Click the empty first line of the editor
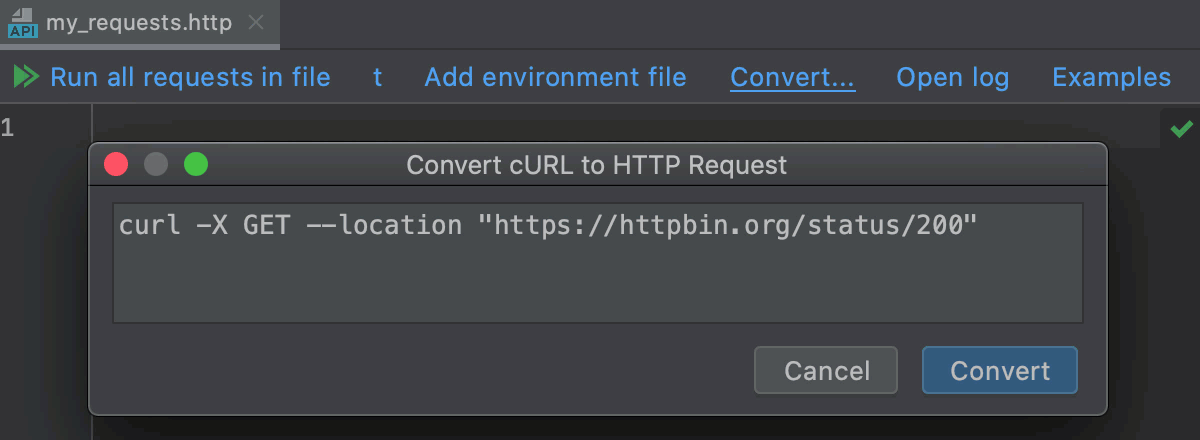The image size is (1200, 440). [600, 124]
